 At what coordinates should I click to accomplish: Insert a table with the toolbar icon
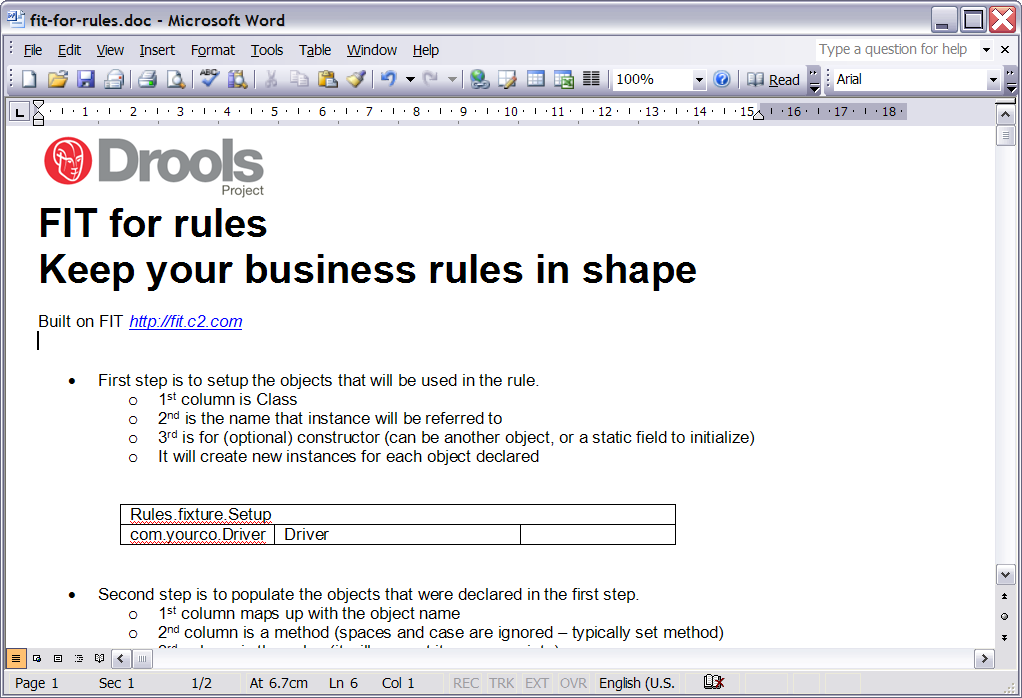pyautogui.click(x=535, y=80)
